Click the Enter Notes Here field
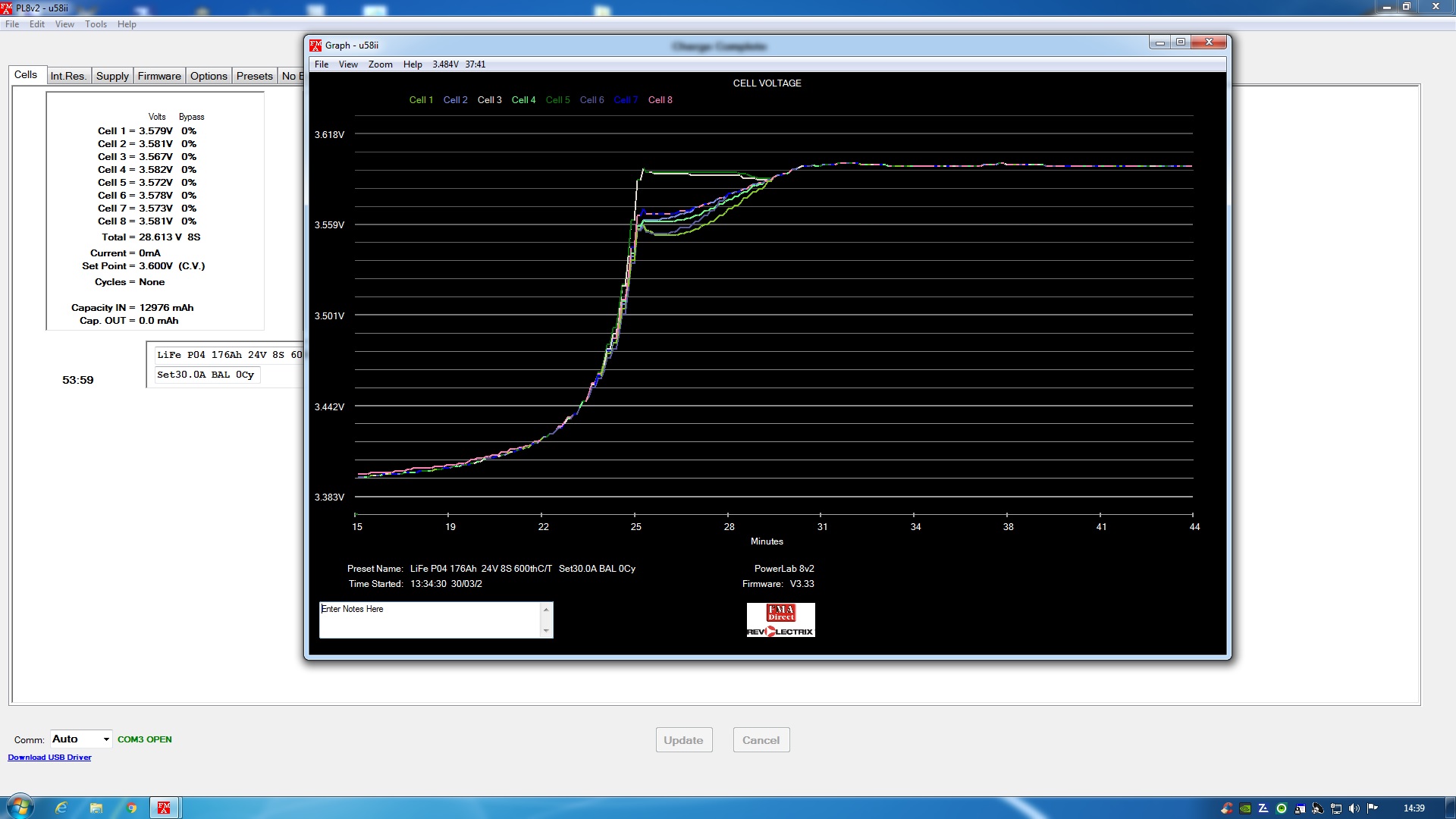This screenshot has width=1456, height=819. point(429,620)
